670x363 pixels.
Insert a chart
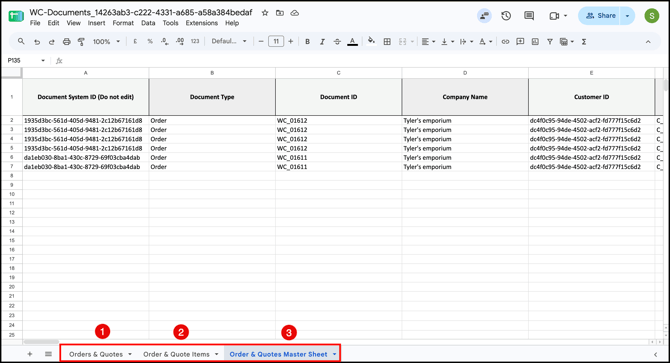point(535,41)
